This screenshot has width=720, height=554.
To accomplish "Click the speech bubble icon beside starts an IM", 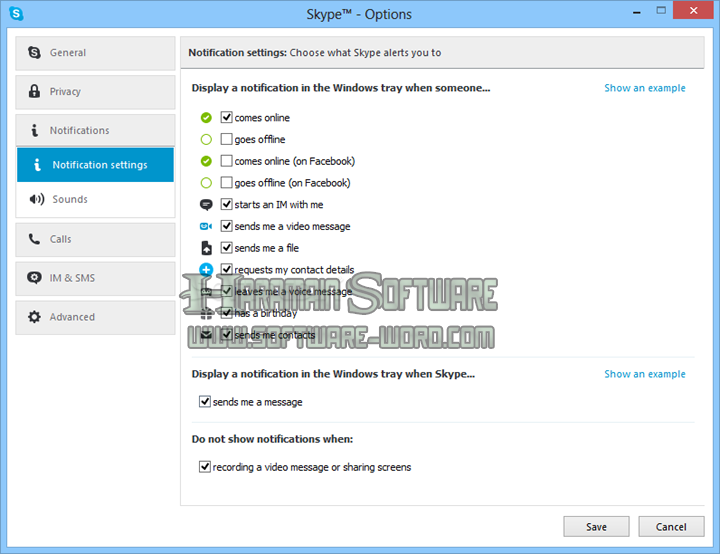I will [206, 204].
